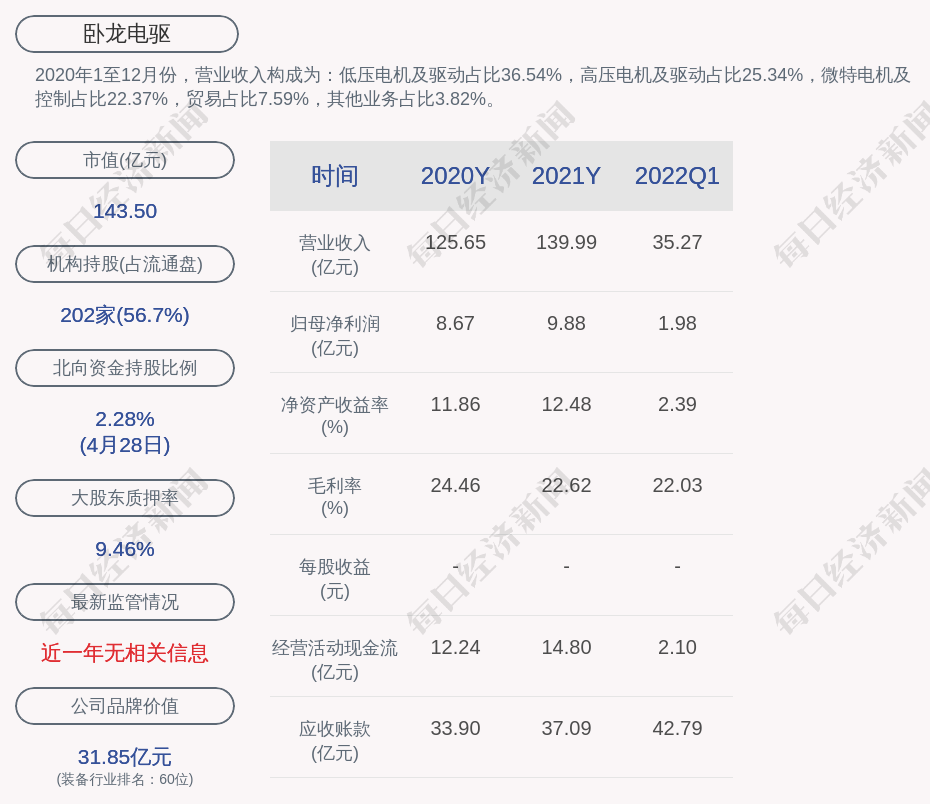Click the 时间 table header

coord(335,176)
